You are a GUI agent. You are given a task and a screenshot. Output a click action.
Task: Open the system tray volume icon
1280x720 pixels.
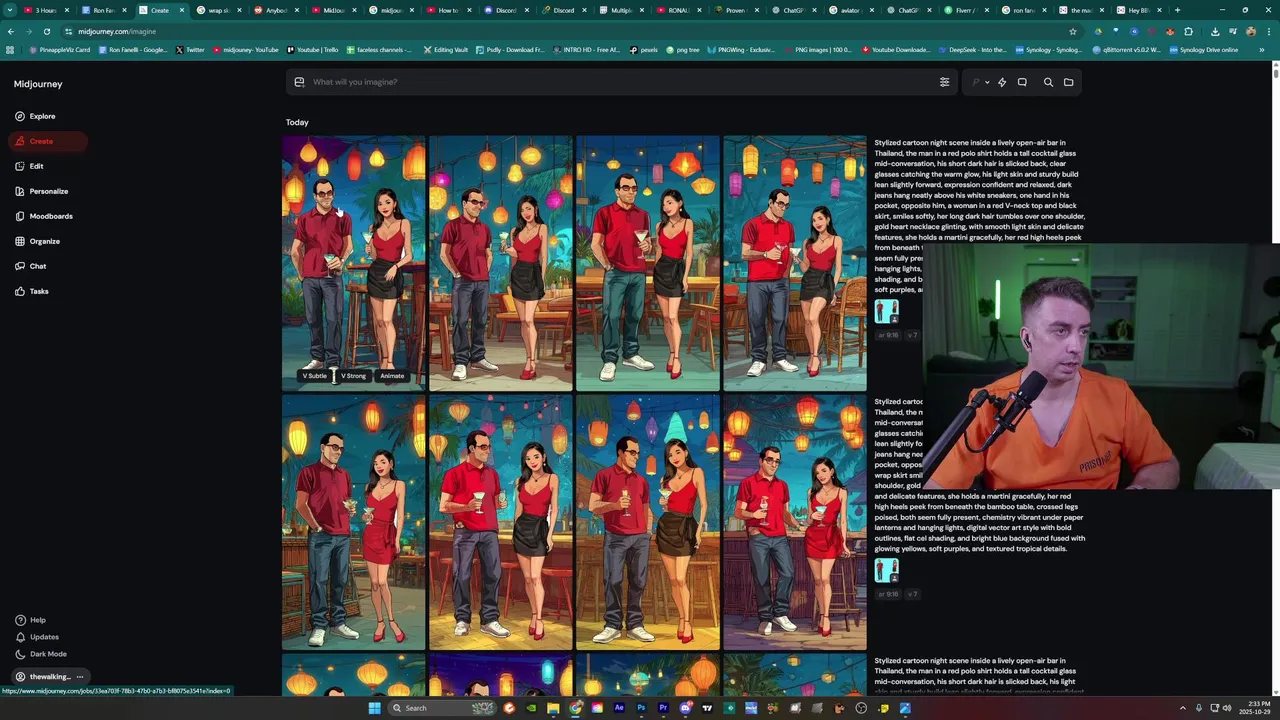pyautogui.click(x=1226, y=708)
